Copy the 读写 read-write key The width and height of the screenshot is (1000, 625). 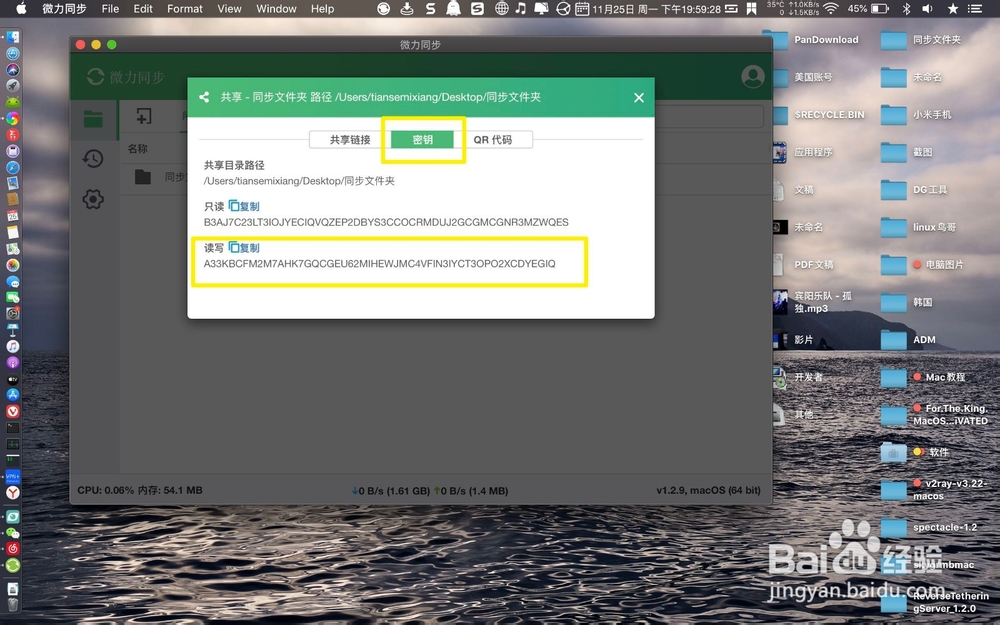coord(244,247)
